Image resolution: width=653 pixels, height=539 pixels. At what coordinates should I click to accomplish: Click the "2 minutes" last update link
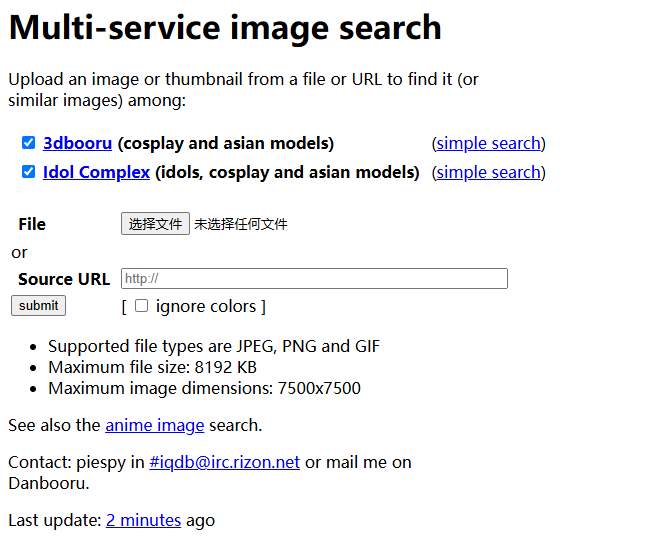click(x=143, y=520)
